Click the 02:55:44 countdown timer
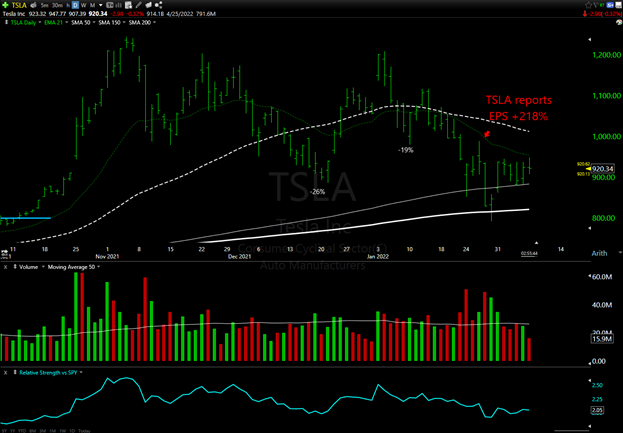Viewport: 623px width, 433px height. pyautogui.click(x=529, y=253)
